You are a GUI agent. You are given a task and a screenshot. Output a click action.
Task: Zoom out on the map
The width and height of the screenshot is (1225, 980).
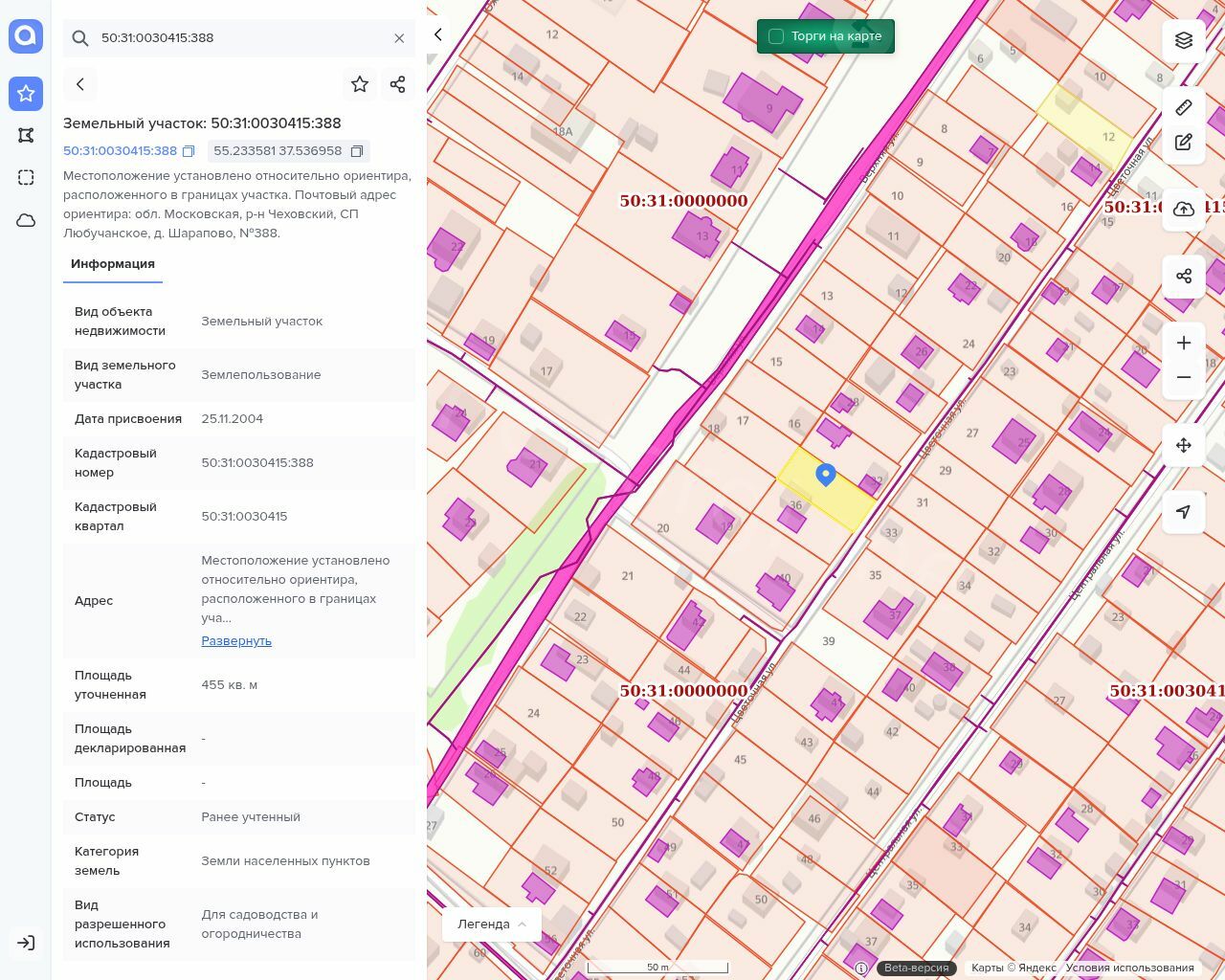pos(1184,377)
